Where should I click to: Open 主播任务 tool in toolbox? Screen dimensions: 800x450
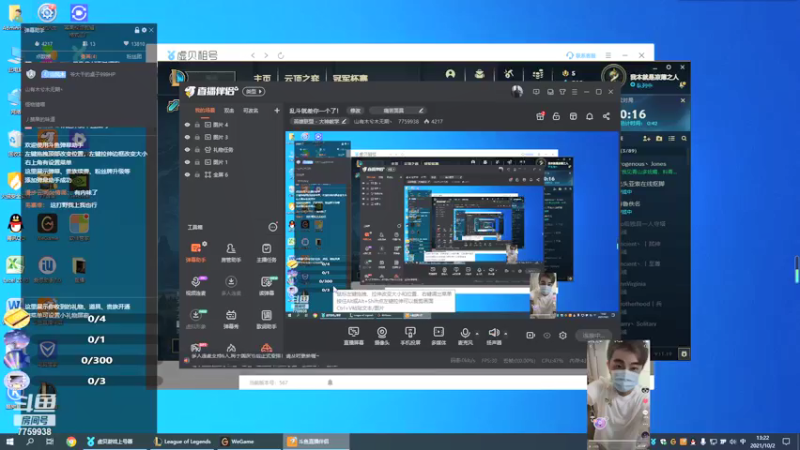click(266, 253)
